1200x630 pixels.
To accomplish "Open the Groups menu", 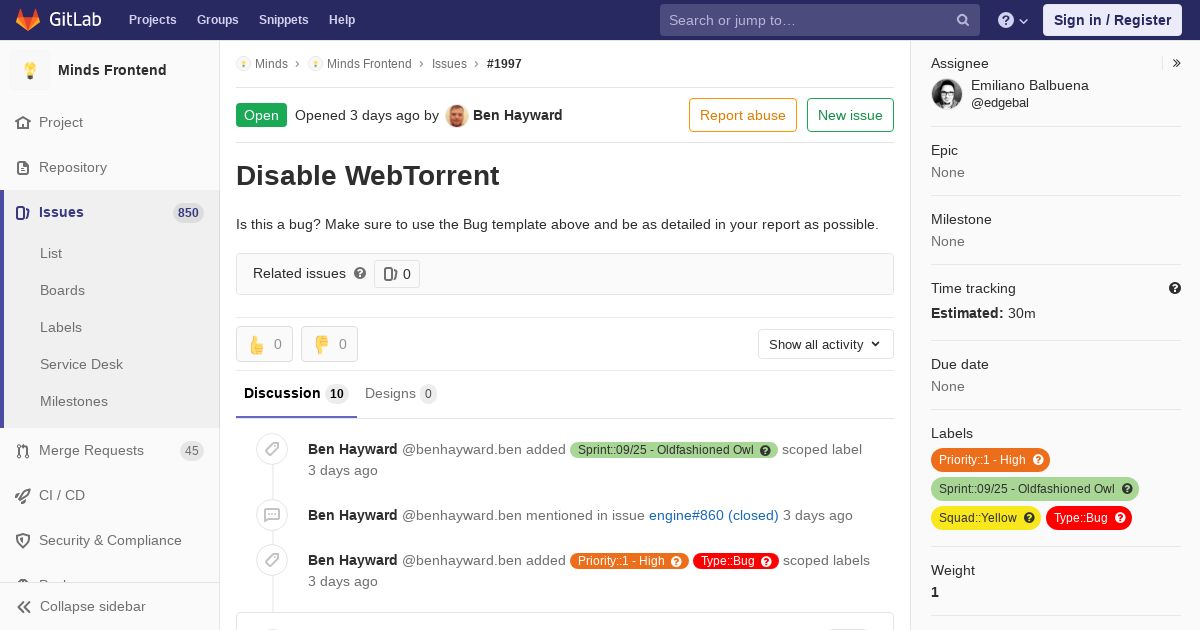I will (217, 20).
